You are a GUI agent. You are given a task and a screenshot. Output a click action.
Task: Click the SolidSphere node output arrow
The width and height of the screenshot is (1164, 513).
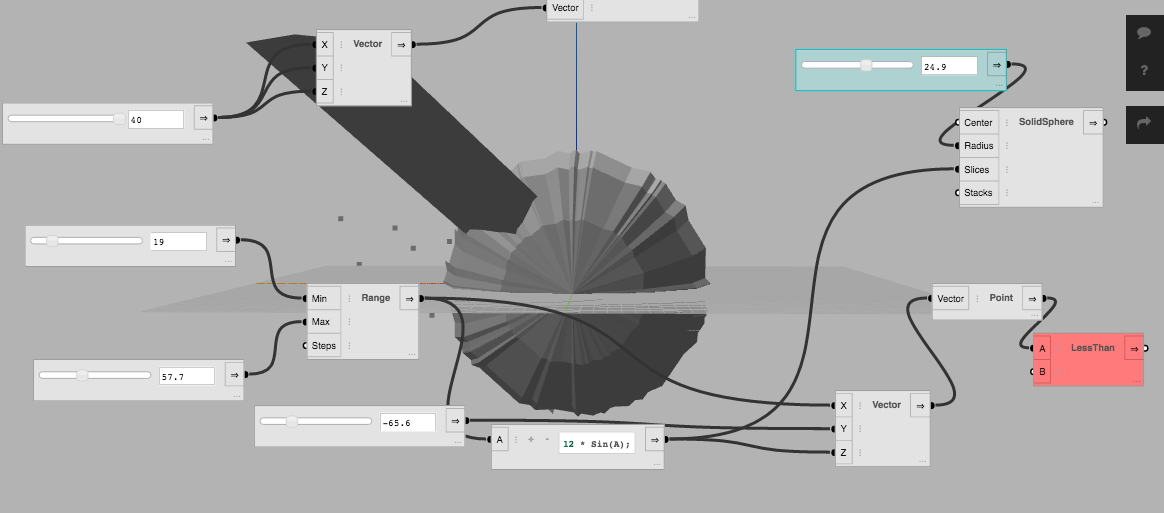[x=1093, y=122]
